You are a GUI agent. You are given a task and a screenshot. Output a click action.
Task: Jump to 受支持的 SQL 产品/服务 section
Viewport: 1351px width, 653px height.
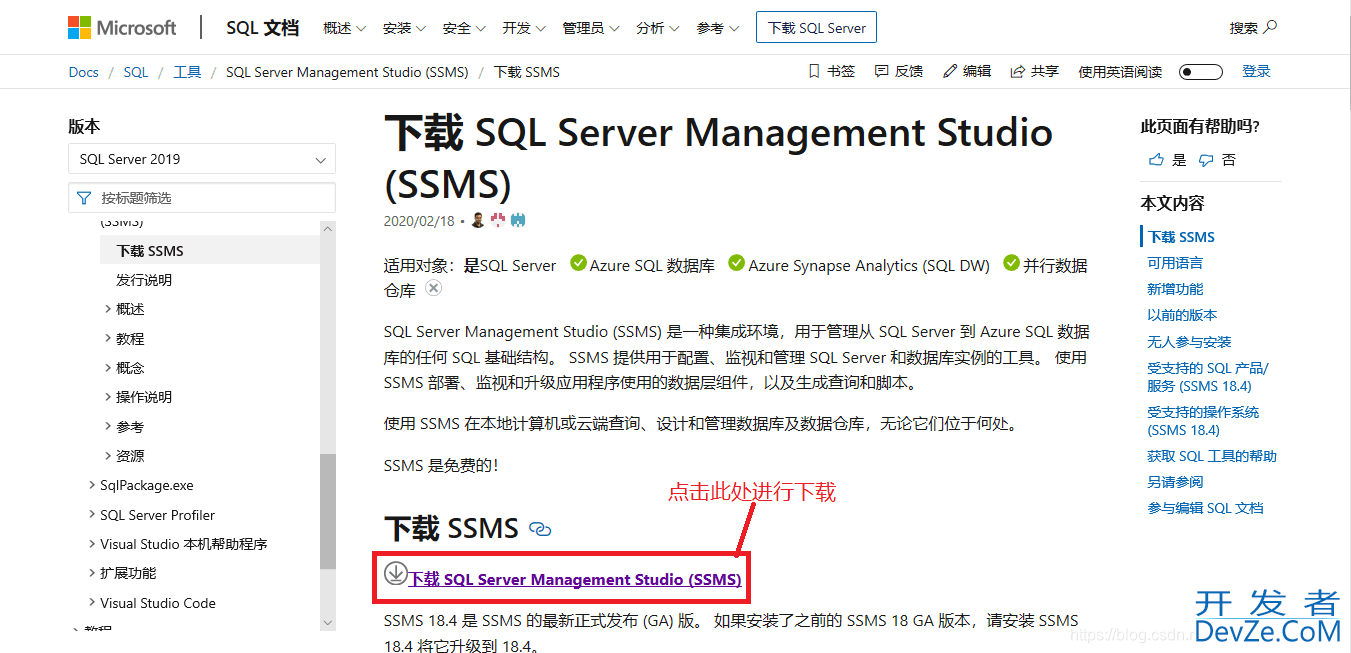[x=1207, y=377]
